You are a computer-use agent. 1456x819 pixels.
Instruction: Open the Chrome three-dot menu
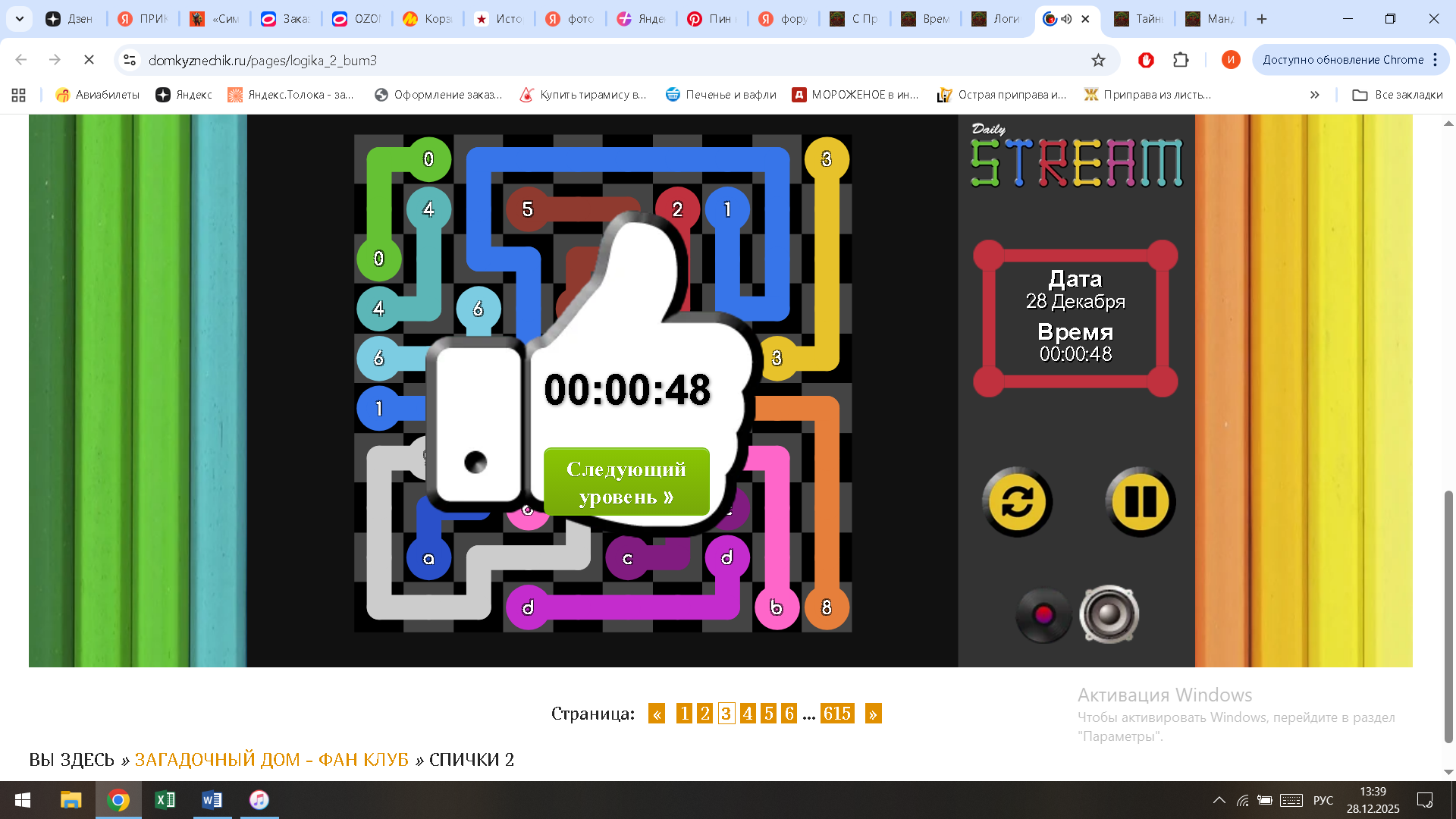point(1436,60)
